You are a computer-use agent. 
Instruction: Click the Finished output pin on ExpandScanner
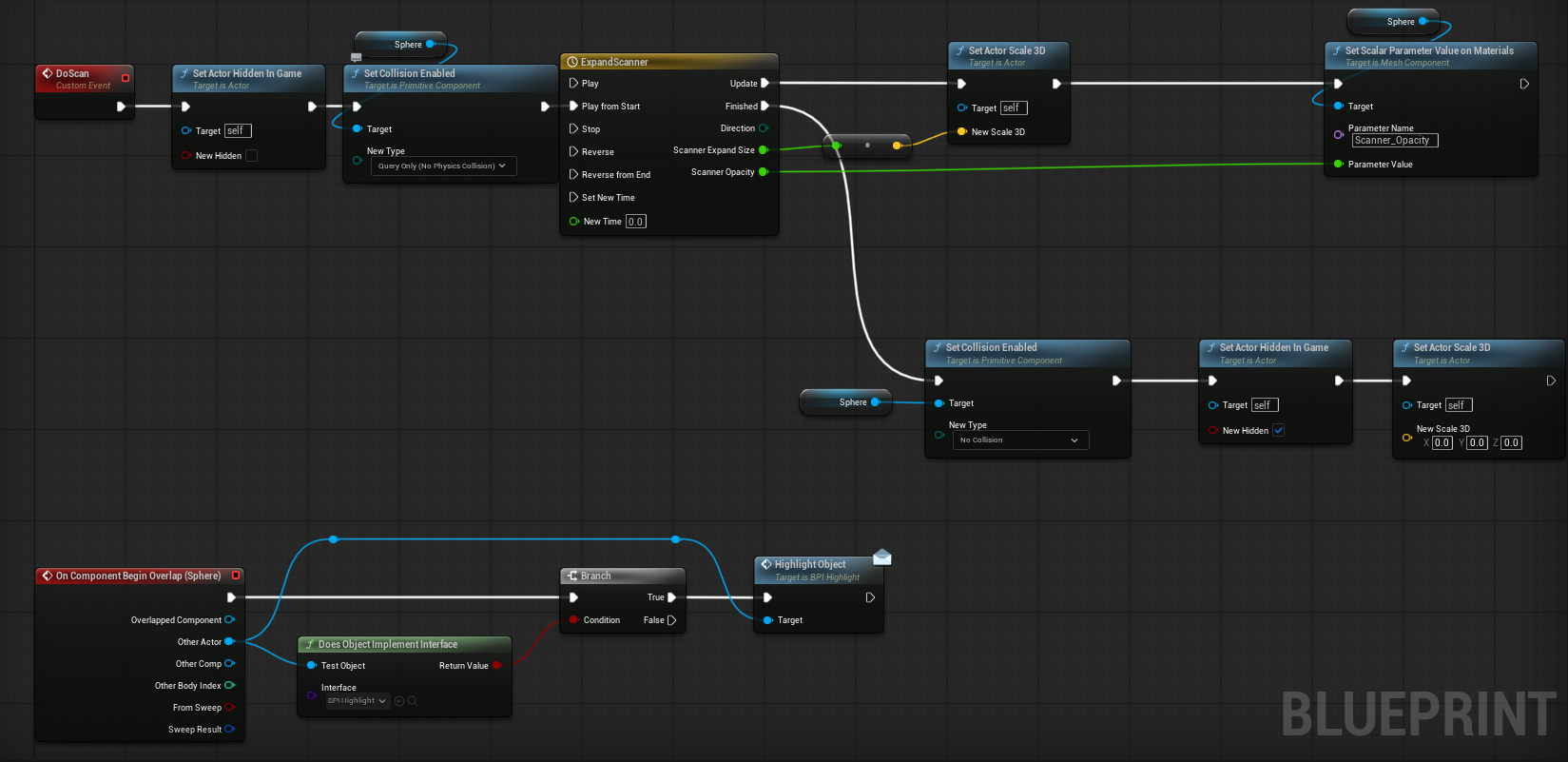pyautogui.click(x=765, y=107)
